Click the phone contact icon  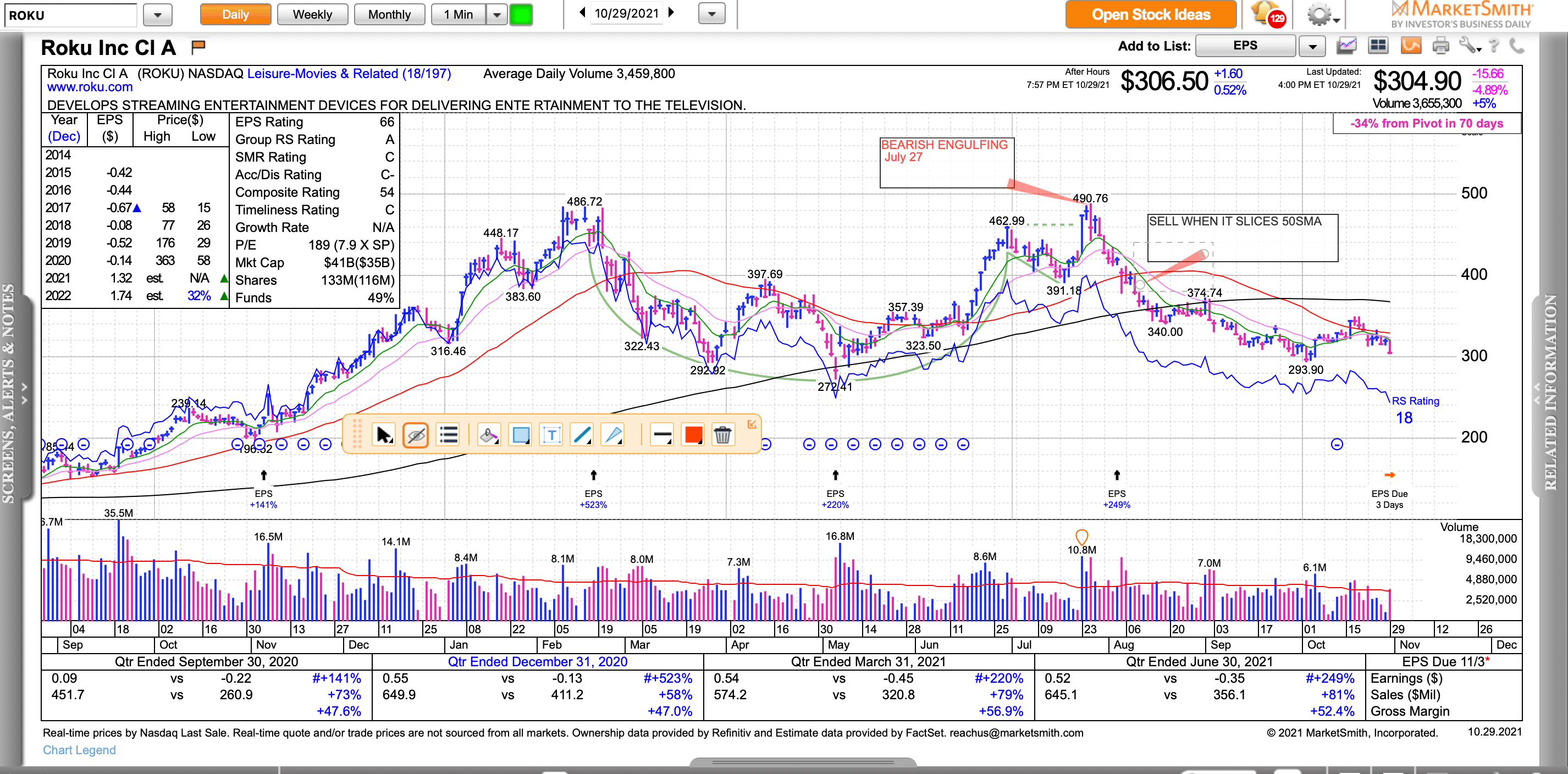tap(1516, 46)
